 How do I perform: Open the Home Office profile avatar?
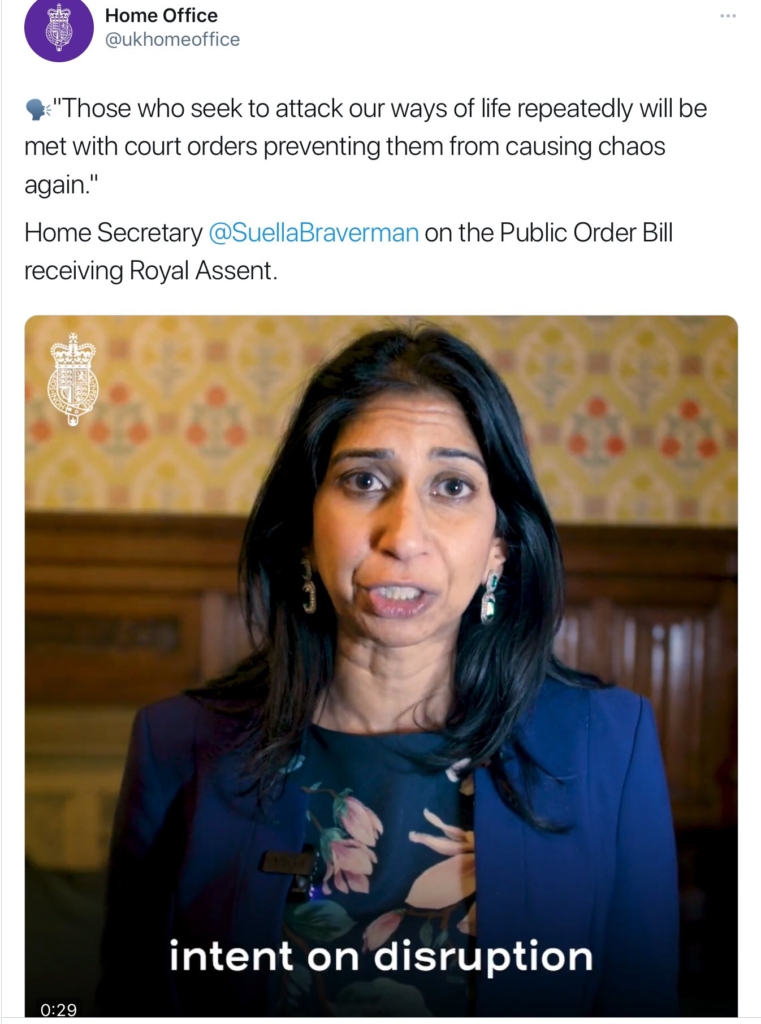[x=59, y=29]
